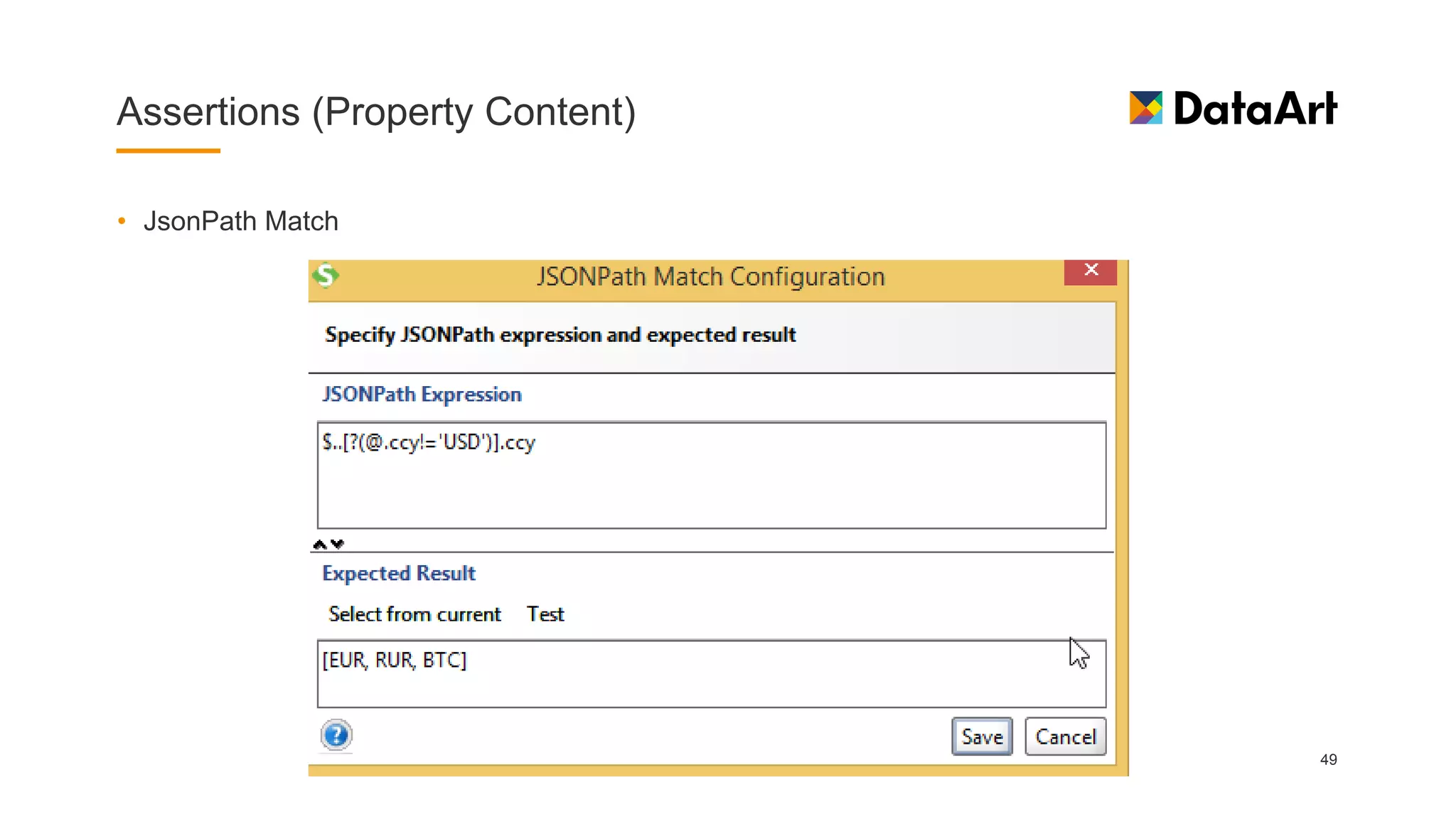The width and height of the screenshot is (1456, 819).
Task: Click the 'Specify JSONPath expression and expected result' heading
Action: click(x=560, y=335)
